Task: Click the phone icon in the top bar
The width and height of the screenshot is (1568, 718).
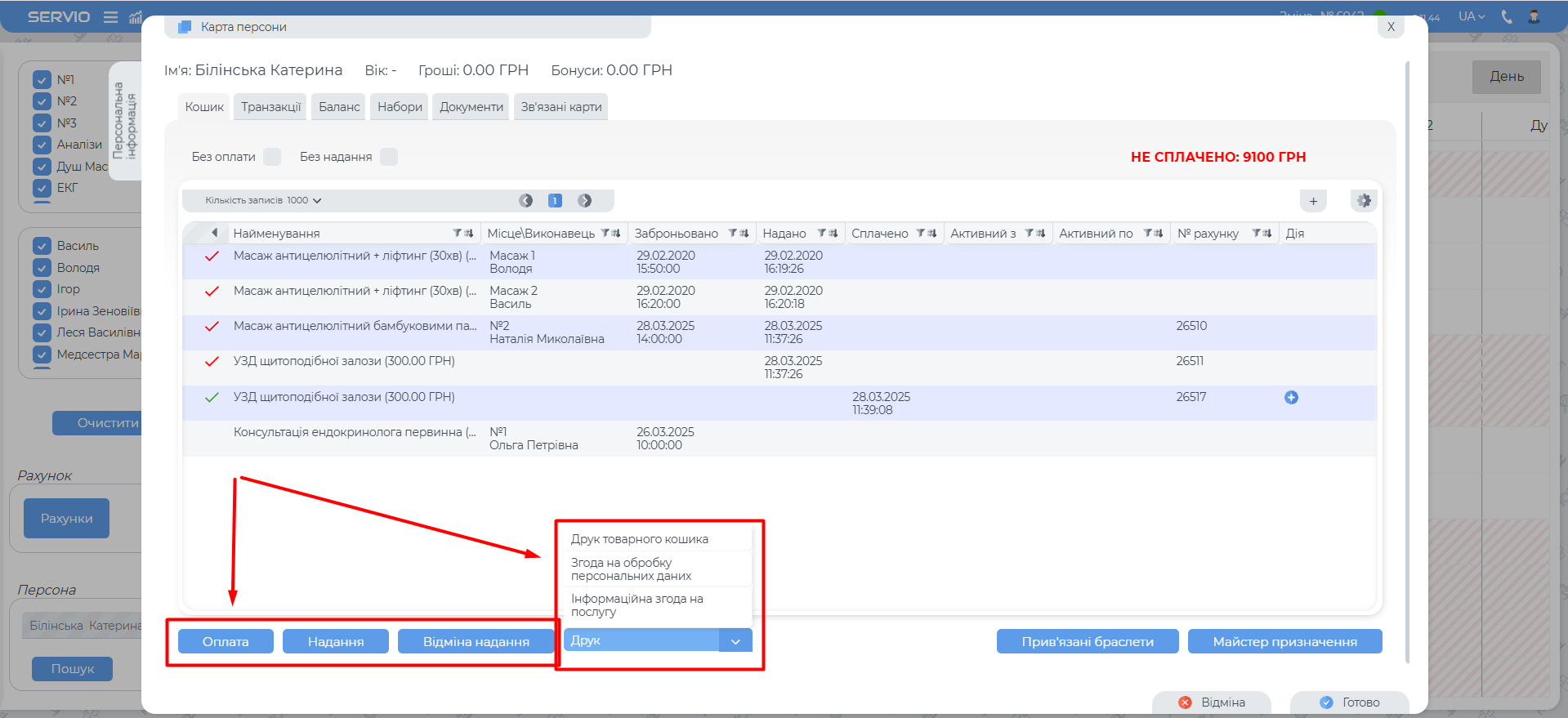Action: [x=1507, y=16]
